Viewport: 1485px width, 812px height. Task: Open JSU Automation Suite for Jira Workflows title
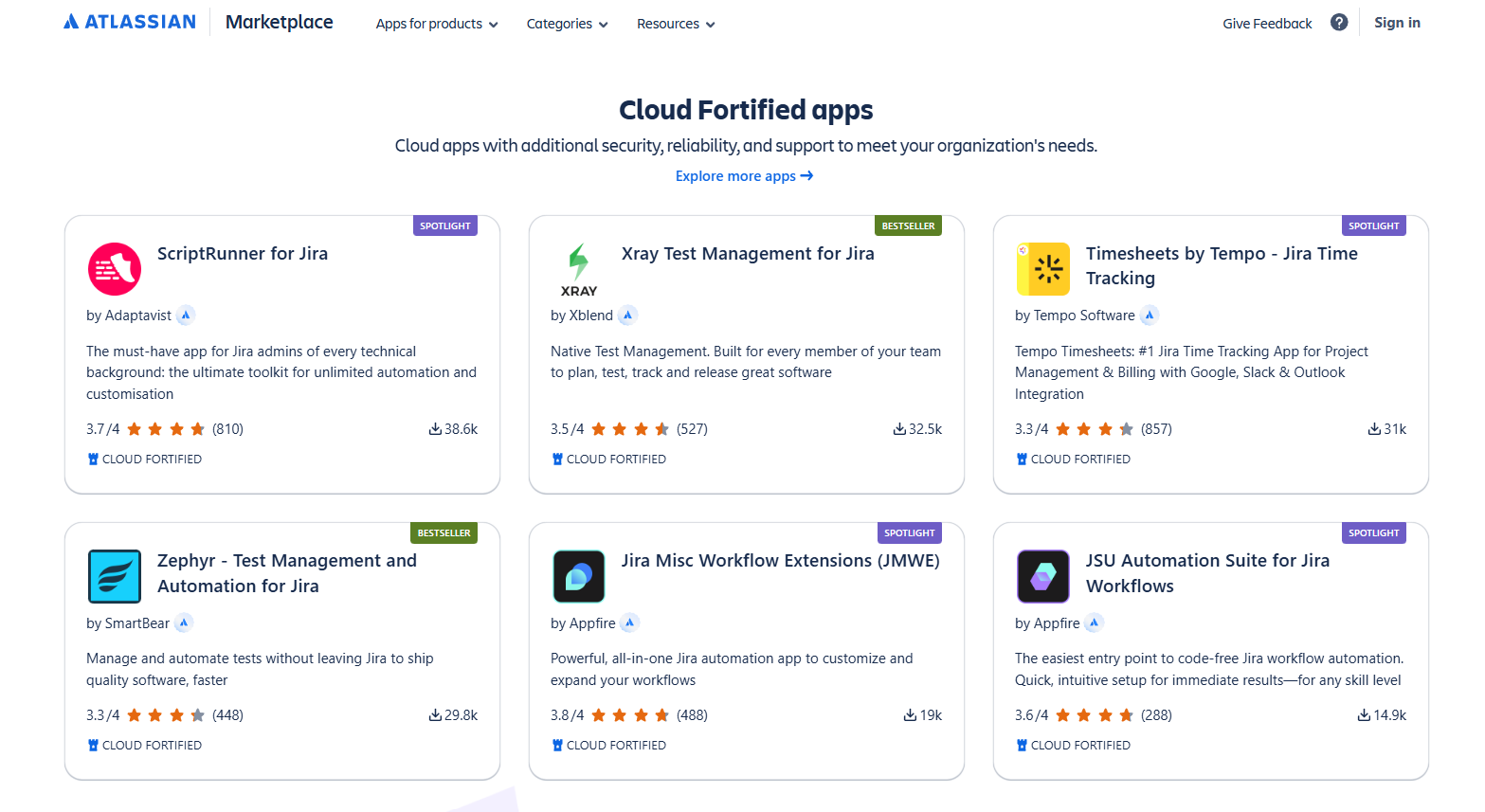tap(1207, 573)
